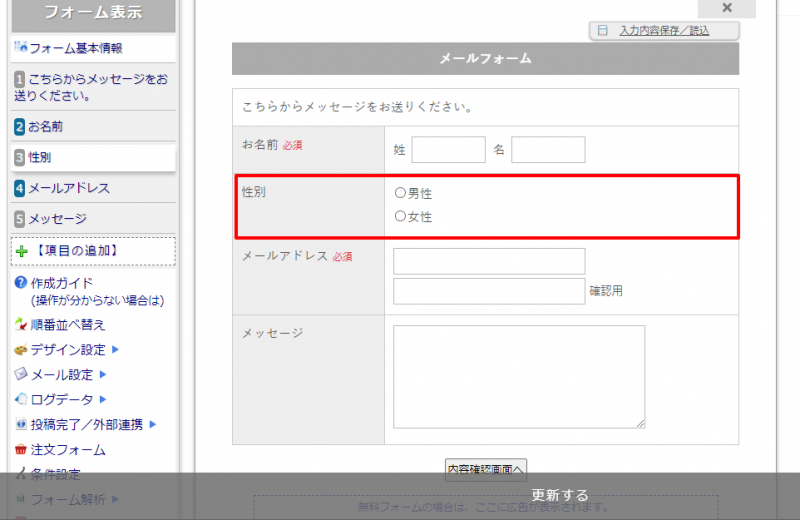This screenshot has height=520, width=800.
Task: Click the デザイン設定 palette icon
Action: (x=21, y=350)
